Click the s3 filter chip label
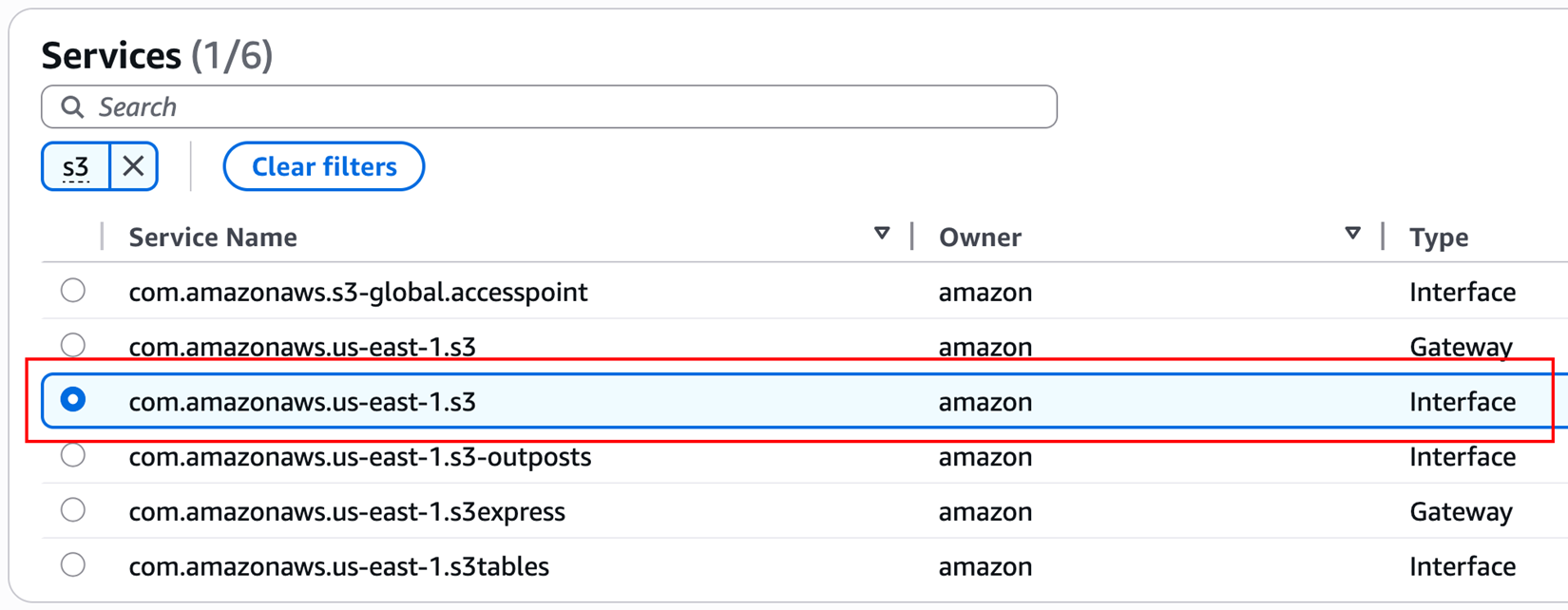Screen dimensions: 1568x610 coord(76,167)
